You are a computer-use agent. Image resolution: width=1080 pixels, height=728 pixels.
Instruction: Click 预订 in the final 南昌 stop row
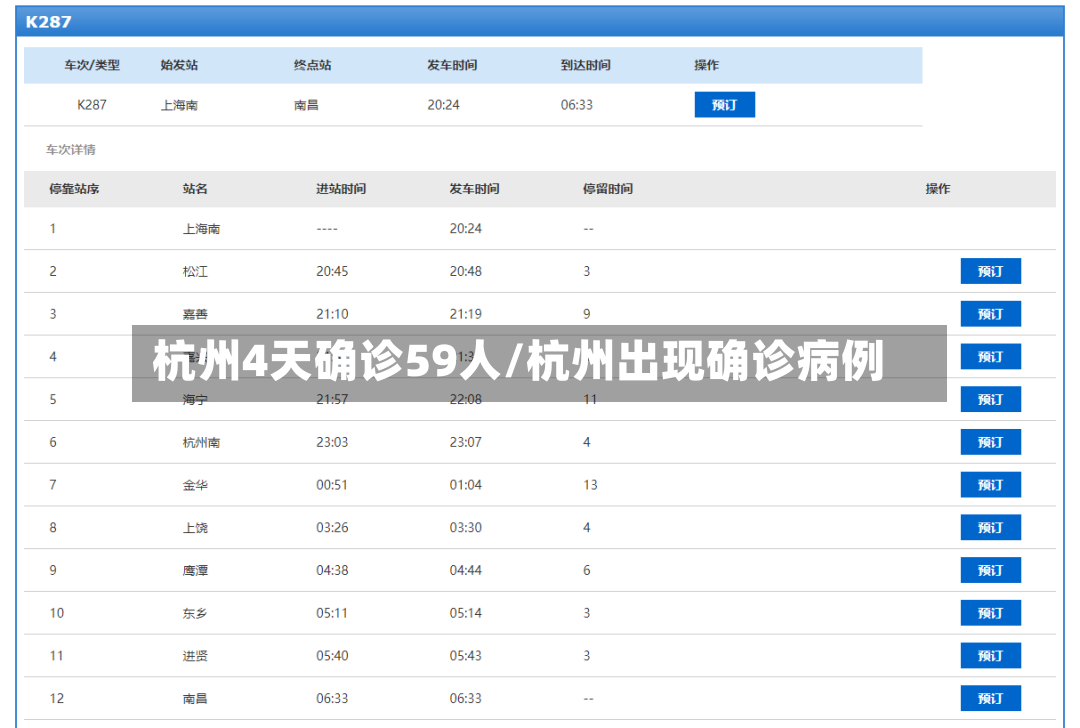tap(990, 698)
